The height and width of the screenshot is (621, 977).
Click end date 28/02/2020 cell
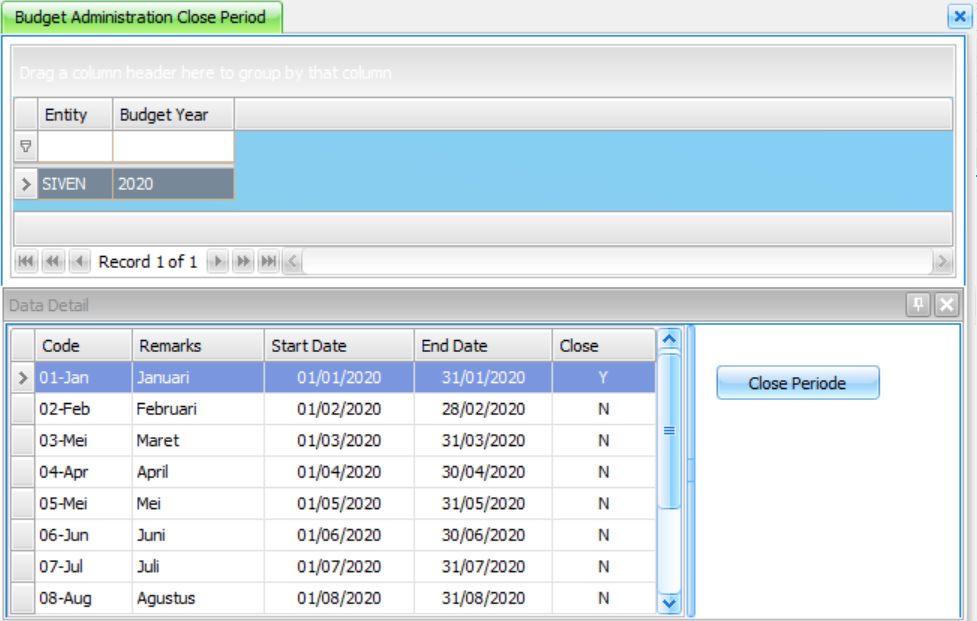483,409
